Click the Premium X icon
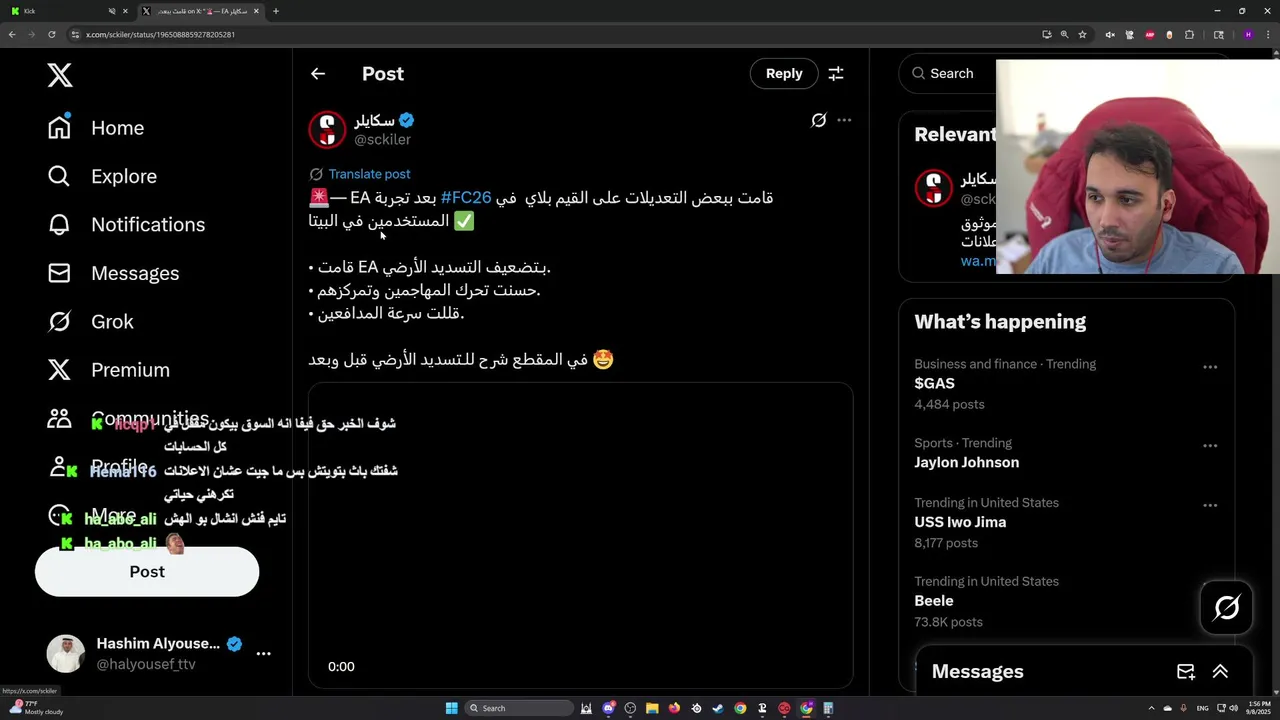The image size is (1280, 720). coord(59,370)
